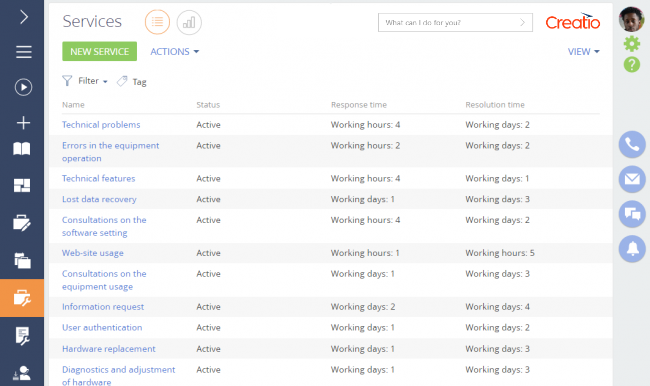Open the Dashboards tiles icon
This screenshot has width=650, height=386.
(x=22, y=185)
